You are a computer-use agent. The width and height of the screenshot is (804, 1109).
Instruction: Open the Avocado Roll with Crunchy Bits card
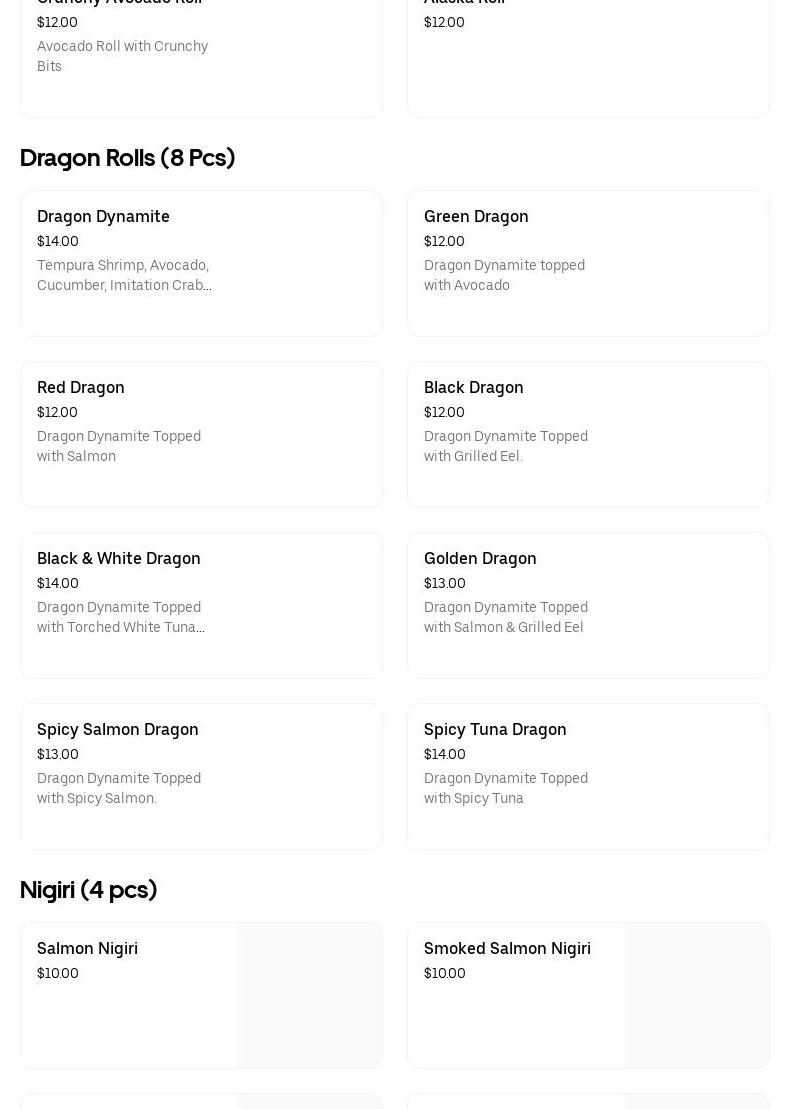201,58
